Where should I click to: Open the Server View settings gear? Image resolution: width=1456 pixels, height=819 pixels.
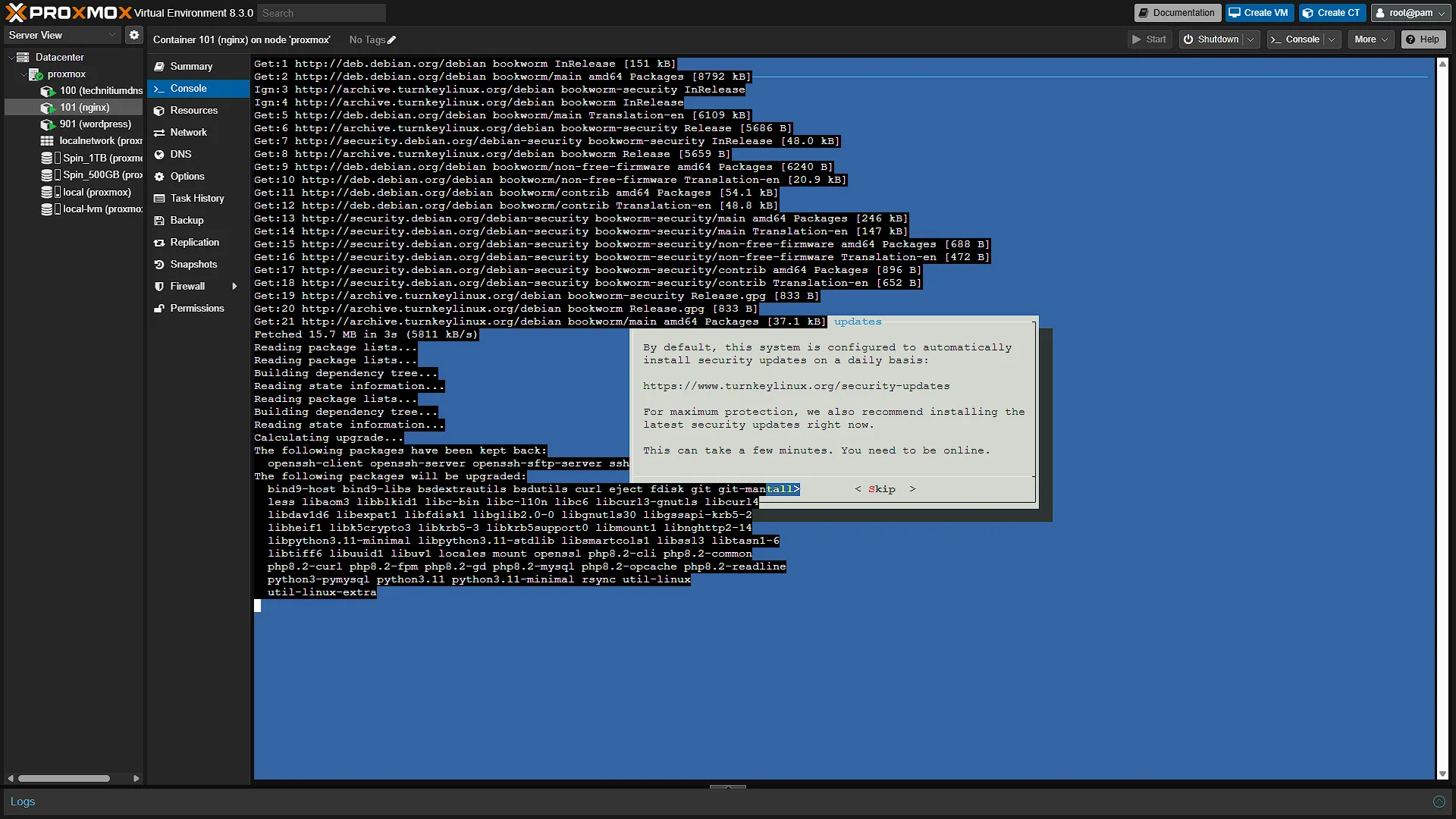tap(134, 35)
